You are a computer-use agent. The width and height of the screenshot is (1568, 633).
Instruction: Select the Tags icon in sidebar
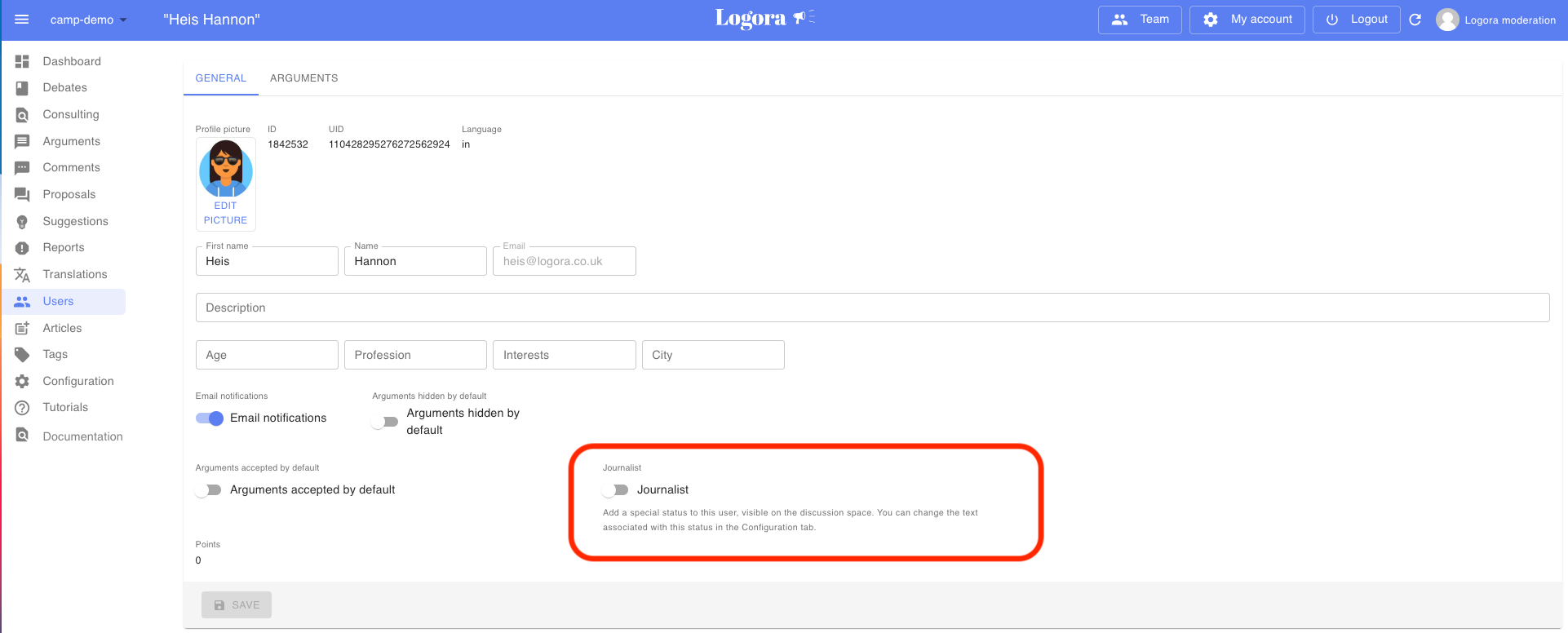pyautogui.click(x=22, y=355)
